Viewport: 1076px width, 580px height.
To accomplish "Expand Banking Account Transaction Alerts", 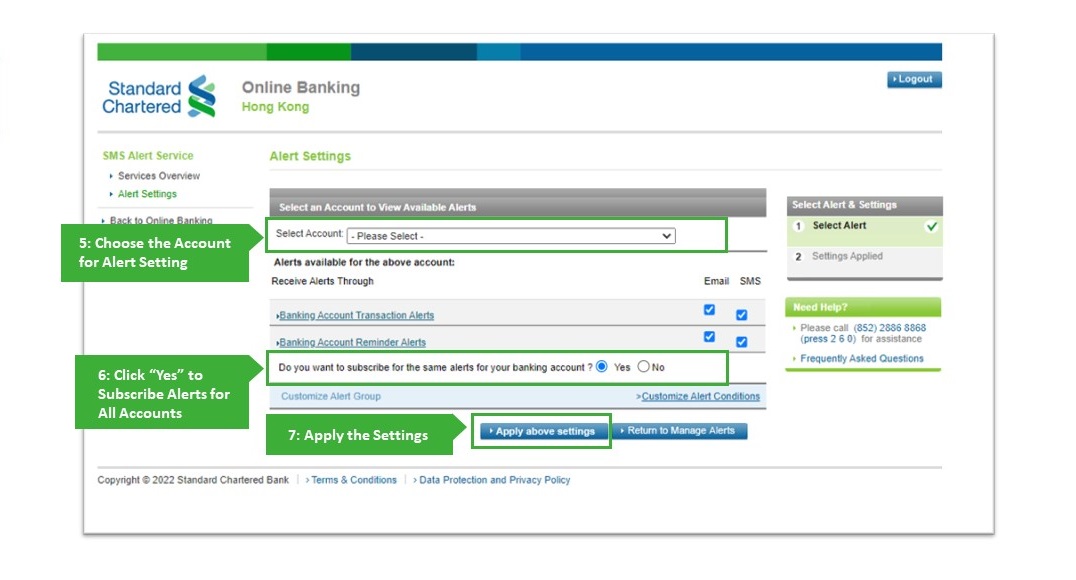I will click(x=356, y=316).
